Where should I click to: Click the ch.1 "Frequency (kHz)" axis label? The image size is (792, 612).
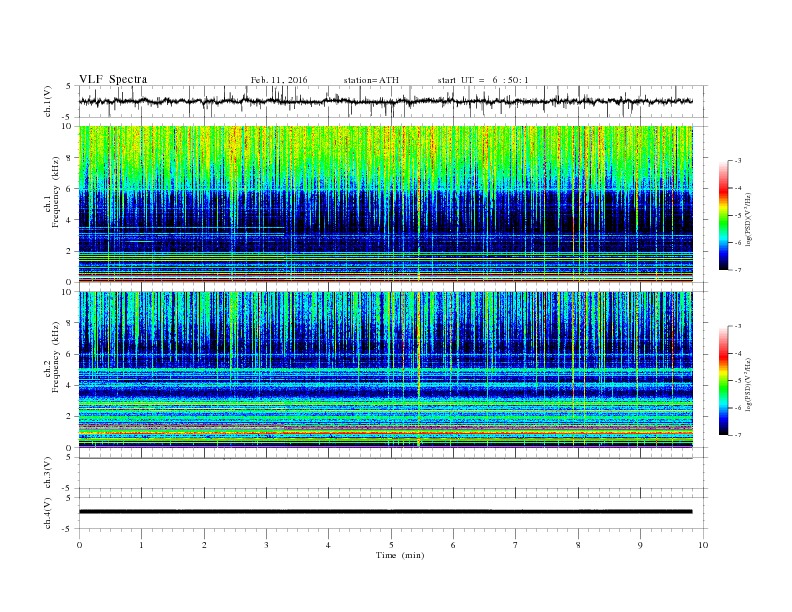pos(56,192)
